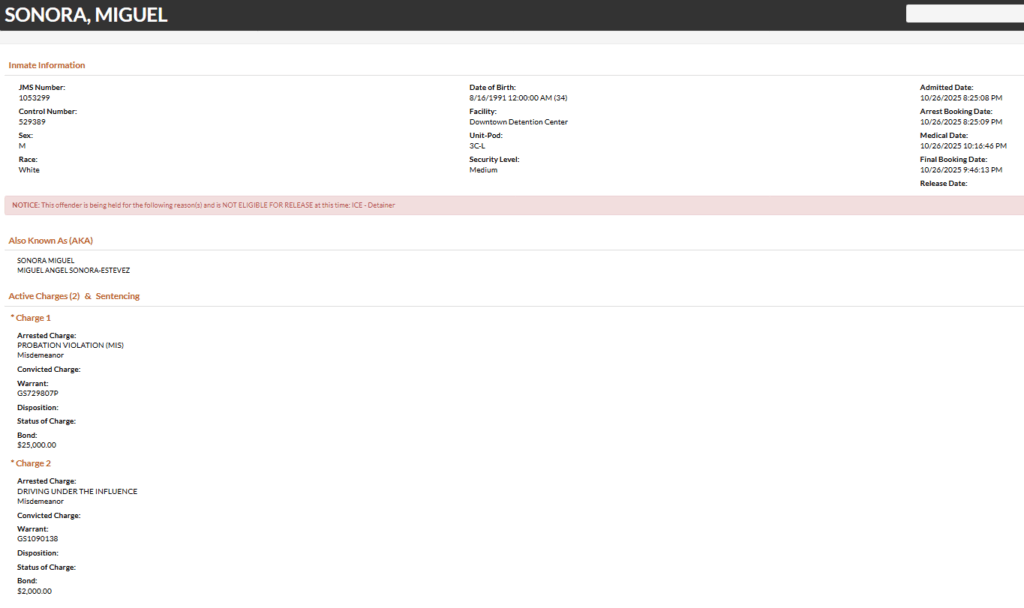Expand the Charge 2 section
The height and width of the screenshot is (608, 1024).
(31, 464)
